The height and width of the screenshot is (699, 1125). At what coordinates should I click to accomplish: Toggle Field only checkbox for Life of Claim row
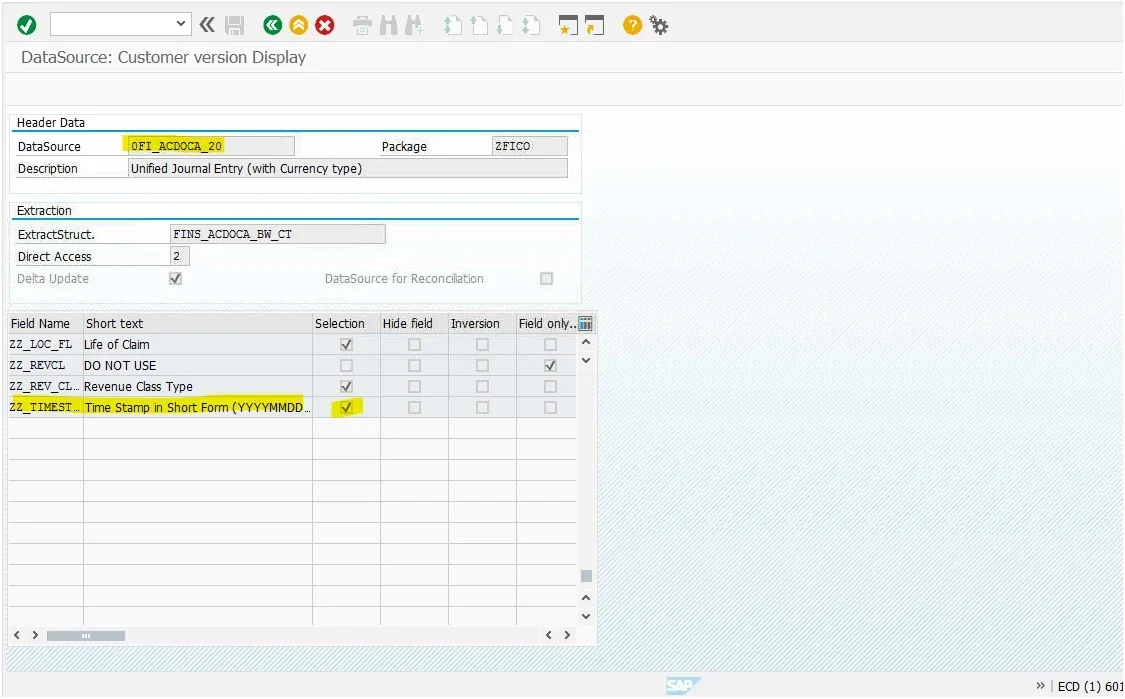(550, 344)
